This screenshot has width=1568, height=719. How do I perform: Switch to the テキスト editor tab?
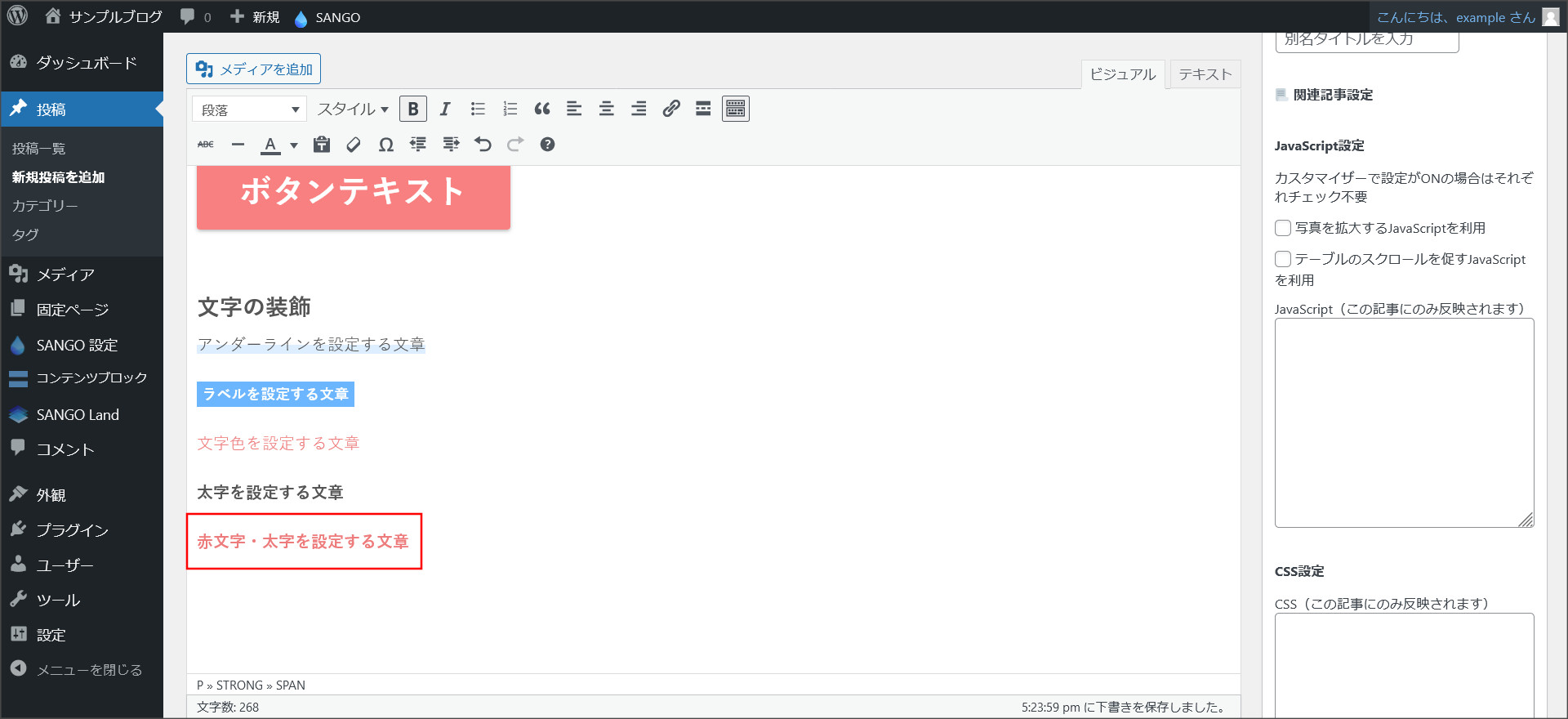[1205, 74]
